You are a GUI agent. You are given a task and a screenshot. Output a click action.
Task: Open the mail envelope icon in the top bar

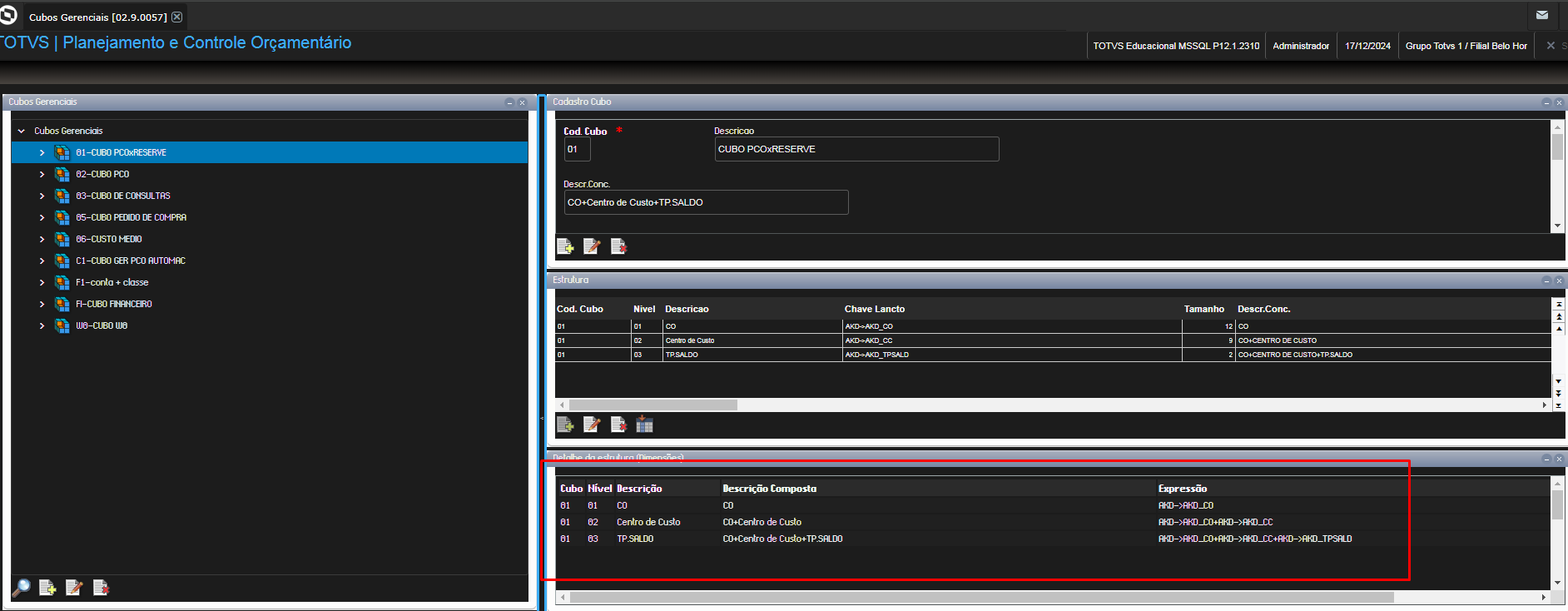(x=1542, y=15)
